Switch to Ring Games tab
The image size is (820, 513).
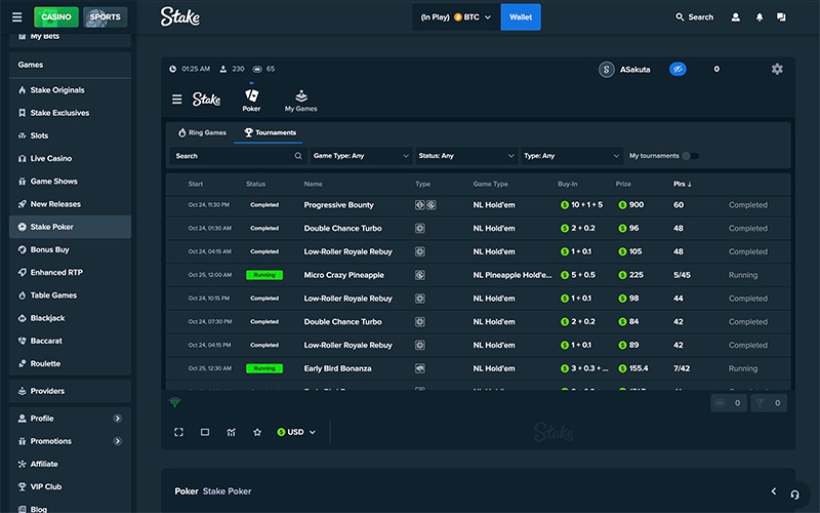pos(202,133)
